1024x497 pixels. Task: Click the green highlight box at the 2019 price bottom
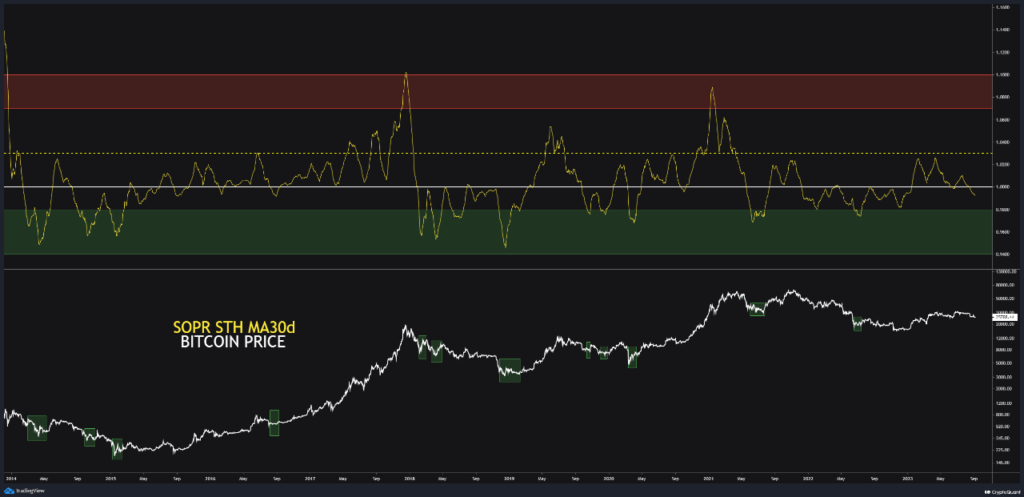[x=510, y=369]
